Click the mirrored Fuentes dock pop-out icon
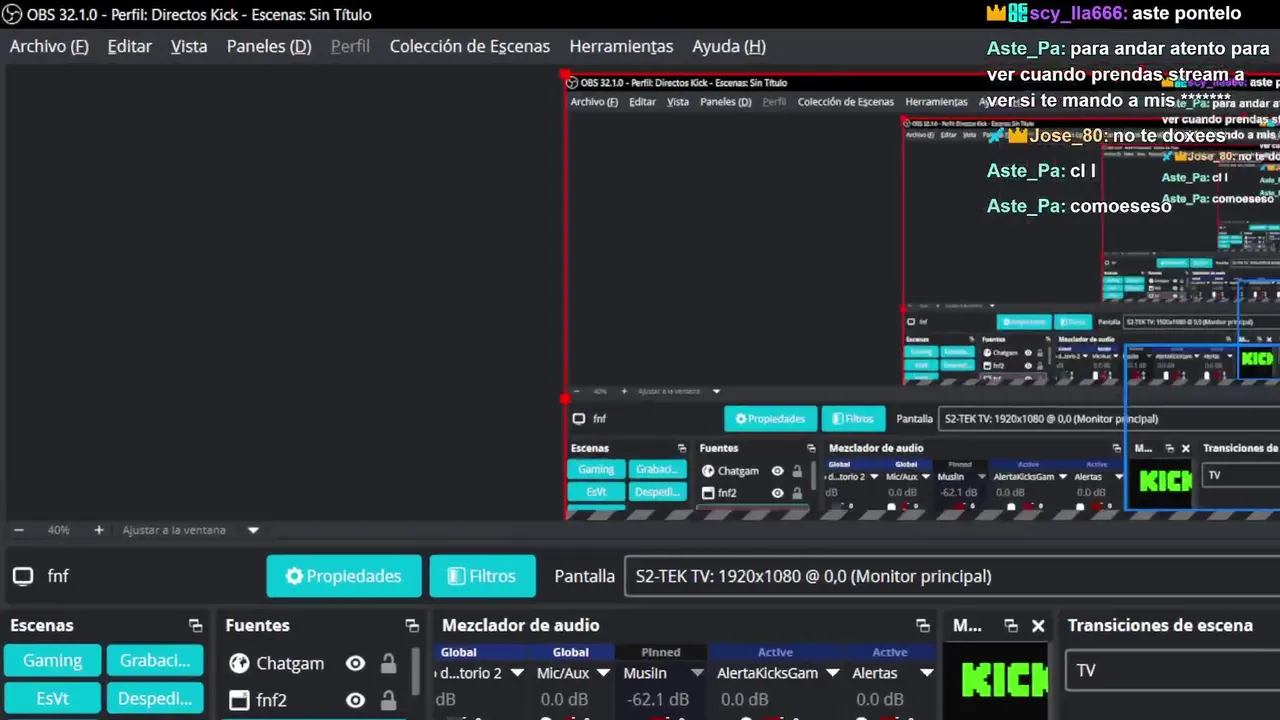 811,448
